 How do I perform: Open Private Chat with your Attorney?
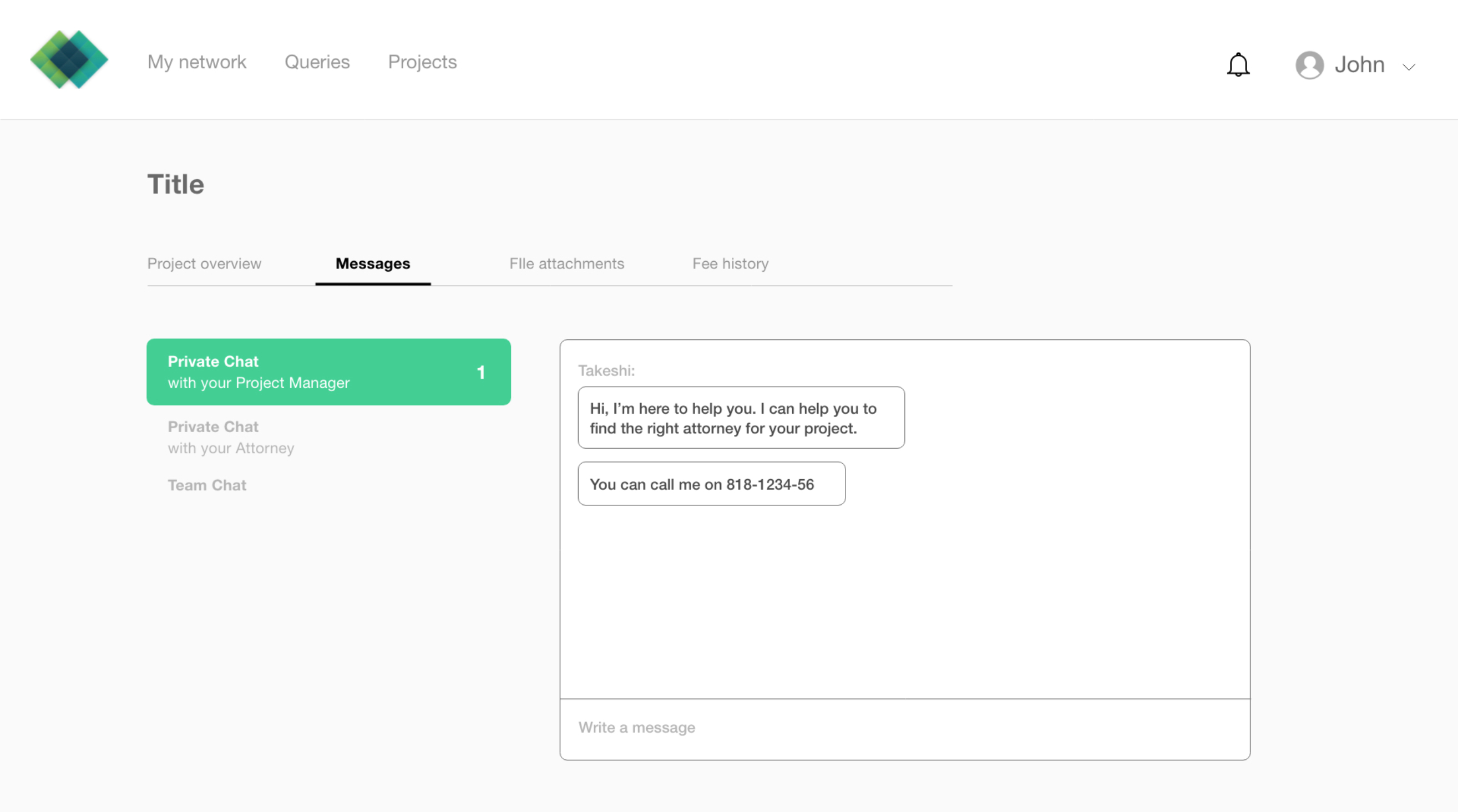[x=231, y=438]
